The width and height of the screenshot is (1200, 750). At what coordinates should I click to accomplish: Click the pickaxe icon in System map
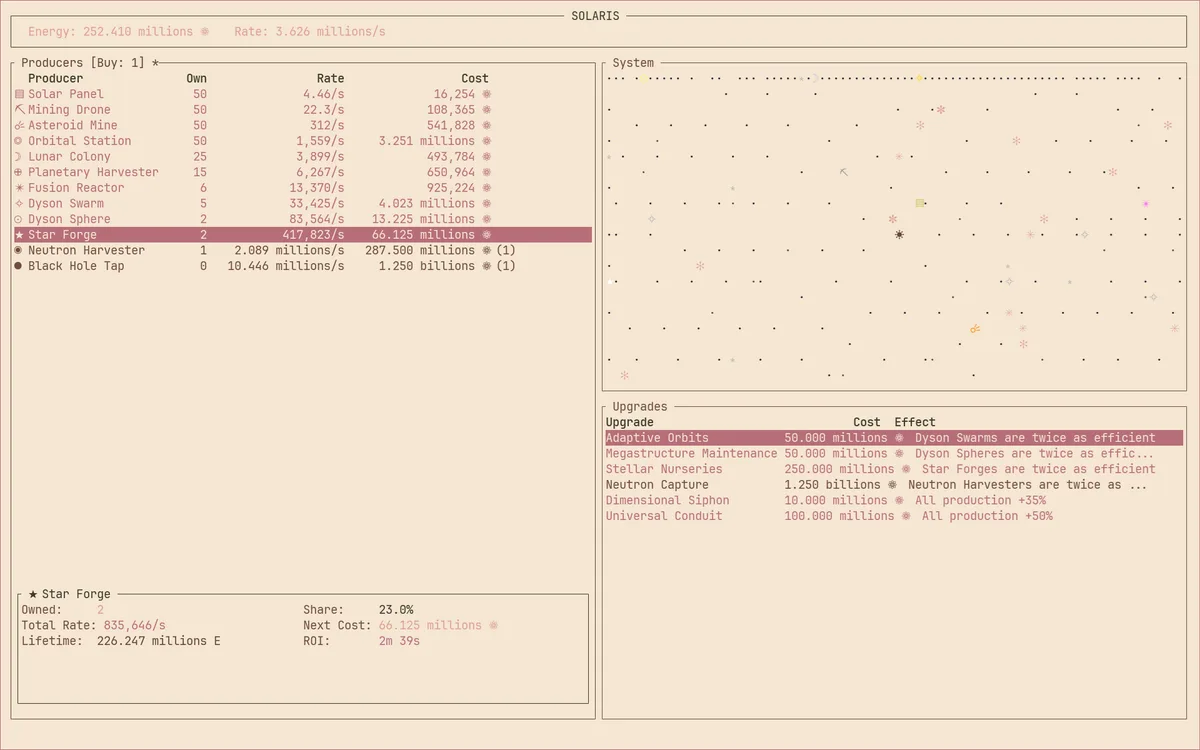[x=844, y=172]
